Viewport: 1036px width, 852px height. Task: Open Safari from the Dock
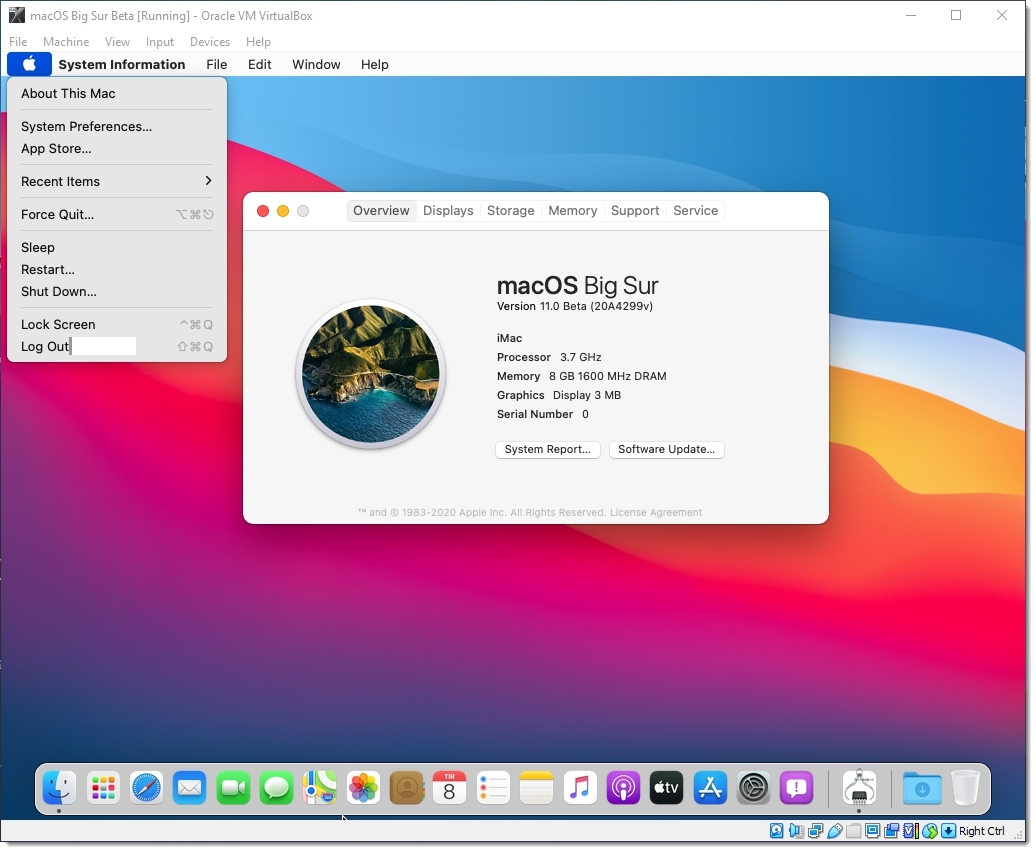pyautogui.click(x=146, y=788)
